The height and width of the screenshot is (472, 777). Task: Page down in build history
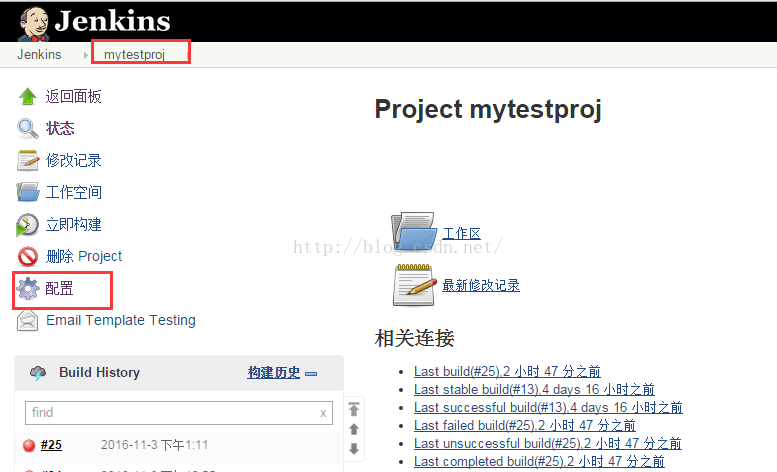[x=354, y=449]
